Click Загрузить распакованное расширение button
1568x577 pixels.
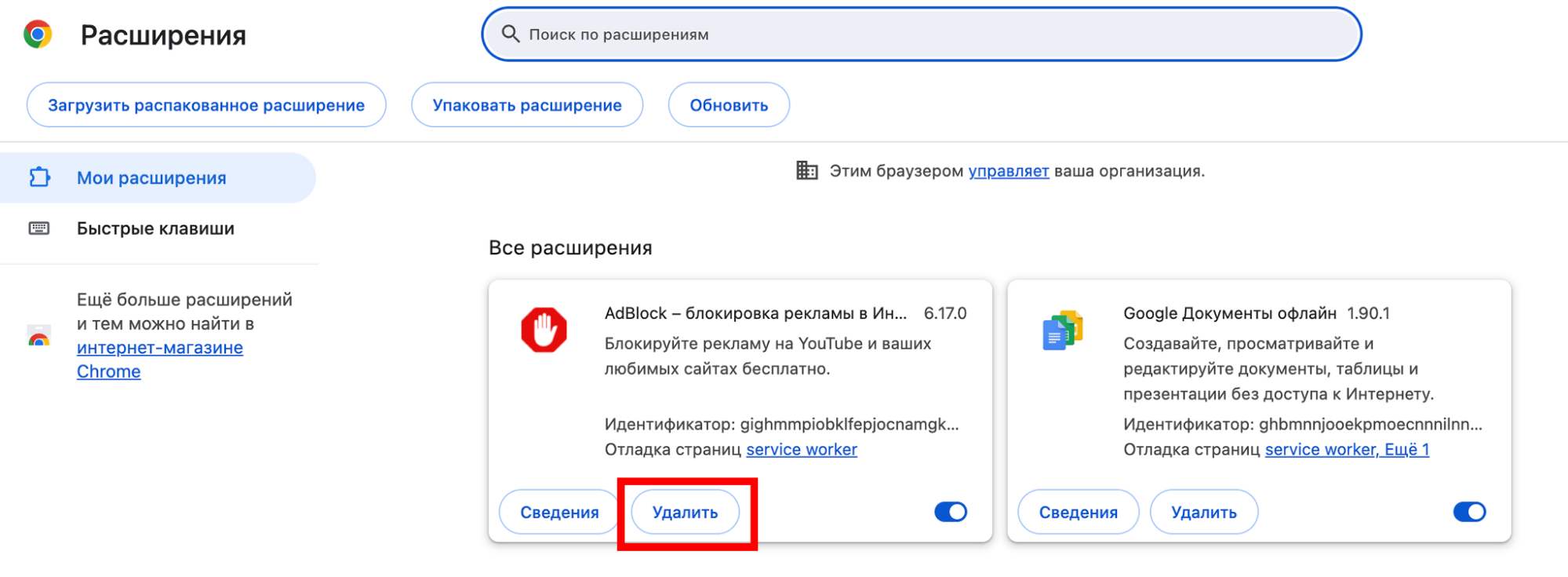[x=206, y=105]
